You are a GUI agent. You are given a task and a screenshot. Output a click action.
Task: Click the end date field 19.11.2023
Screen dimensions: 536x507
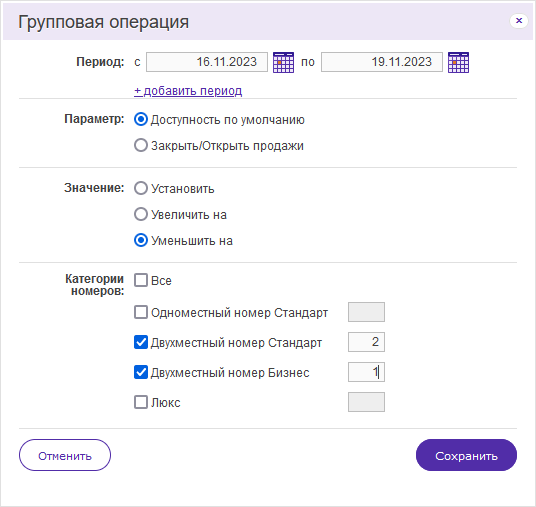pyautogui.click(x=382, y=62)
